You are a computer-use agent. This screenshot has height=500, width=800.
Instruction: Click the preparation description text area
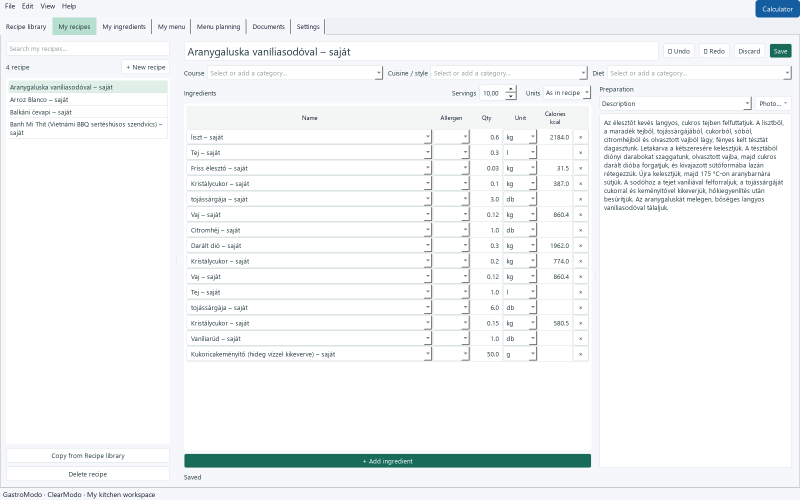[x=695, y=291]
